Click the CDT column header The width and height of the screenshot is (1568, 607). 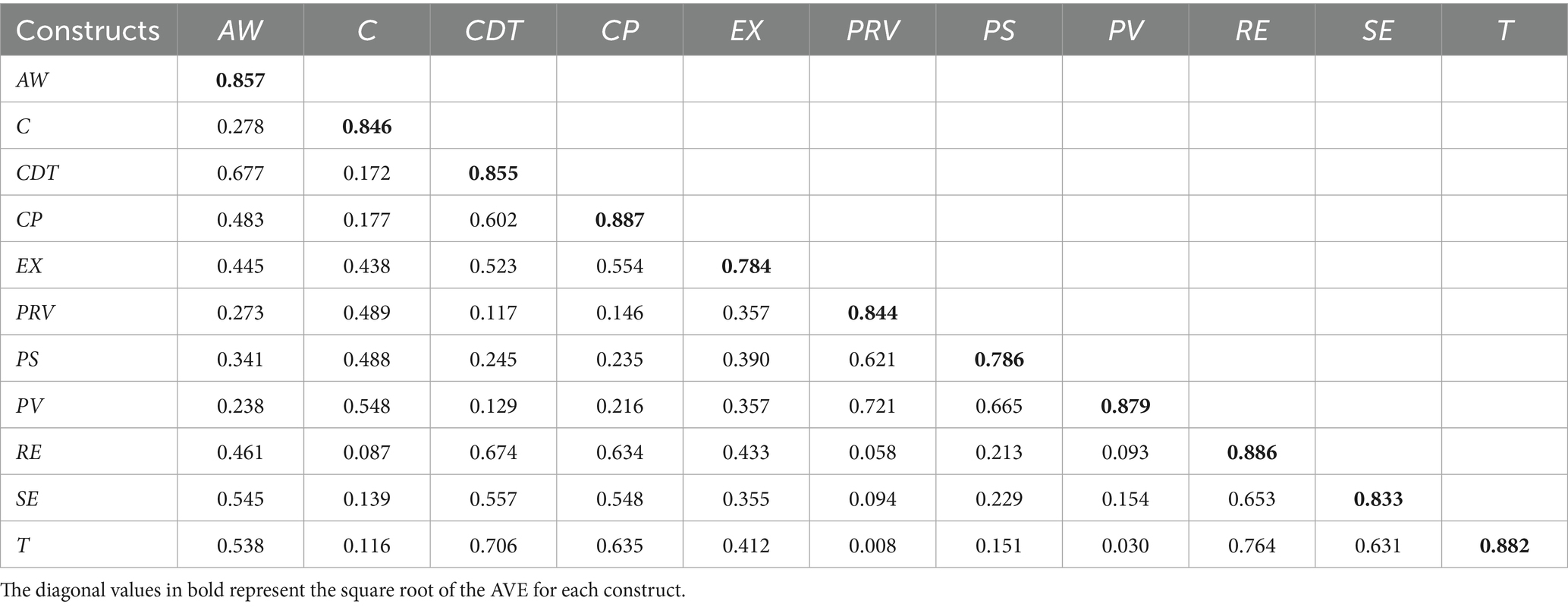pyautogui.click(x=493, y=30)
